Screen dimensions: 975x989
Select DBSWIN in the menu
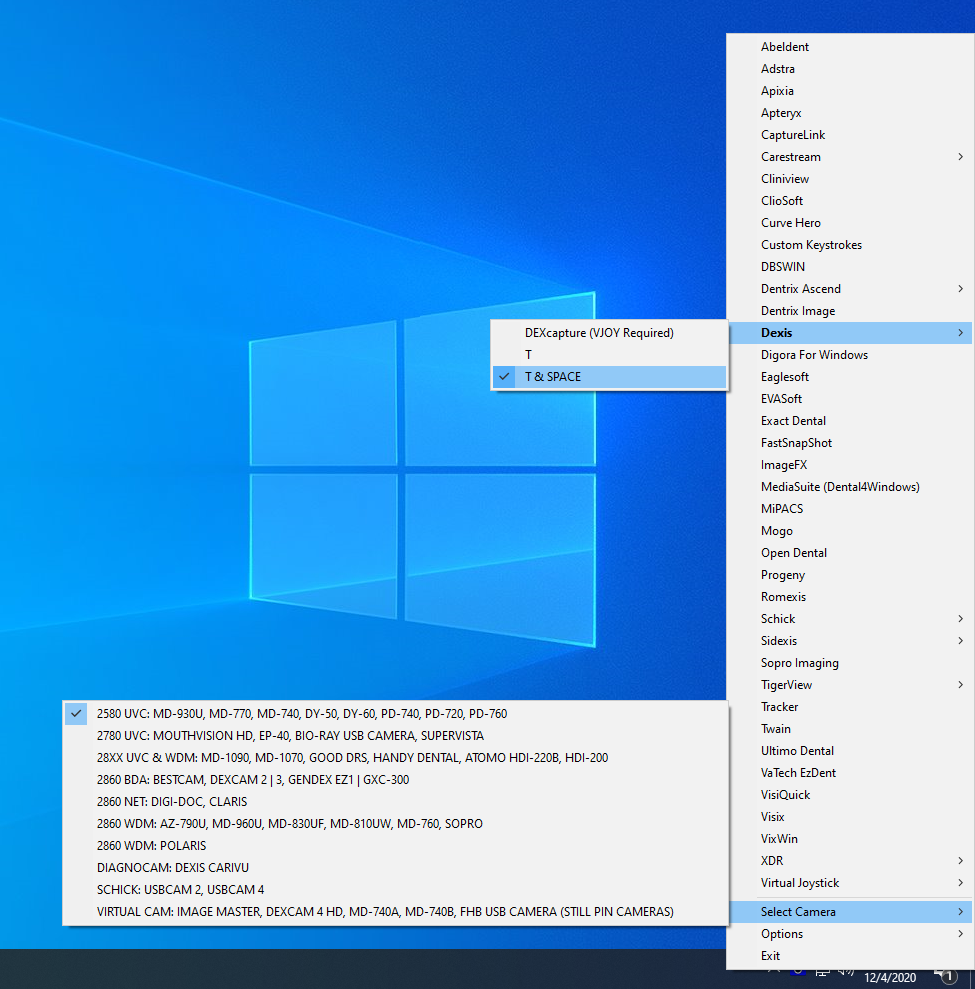849,267
